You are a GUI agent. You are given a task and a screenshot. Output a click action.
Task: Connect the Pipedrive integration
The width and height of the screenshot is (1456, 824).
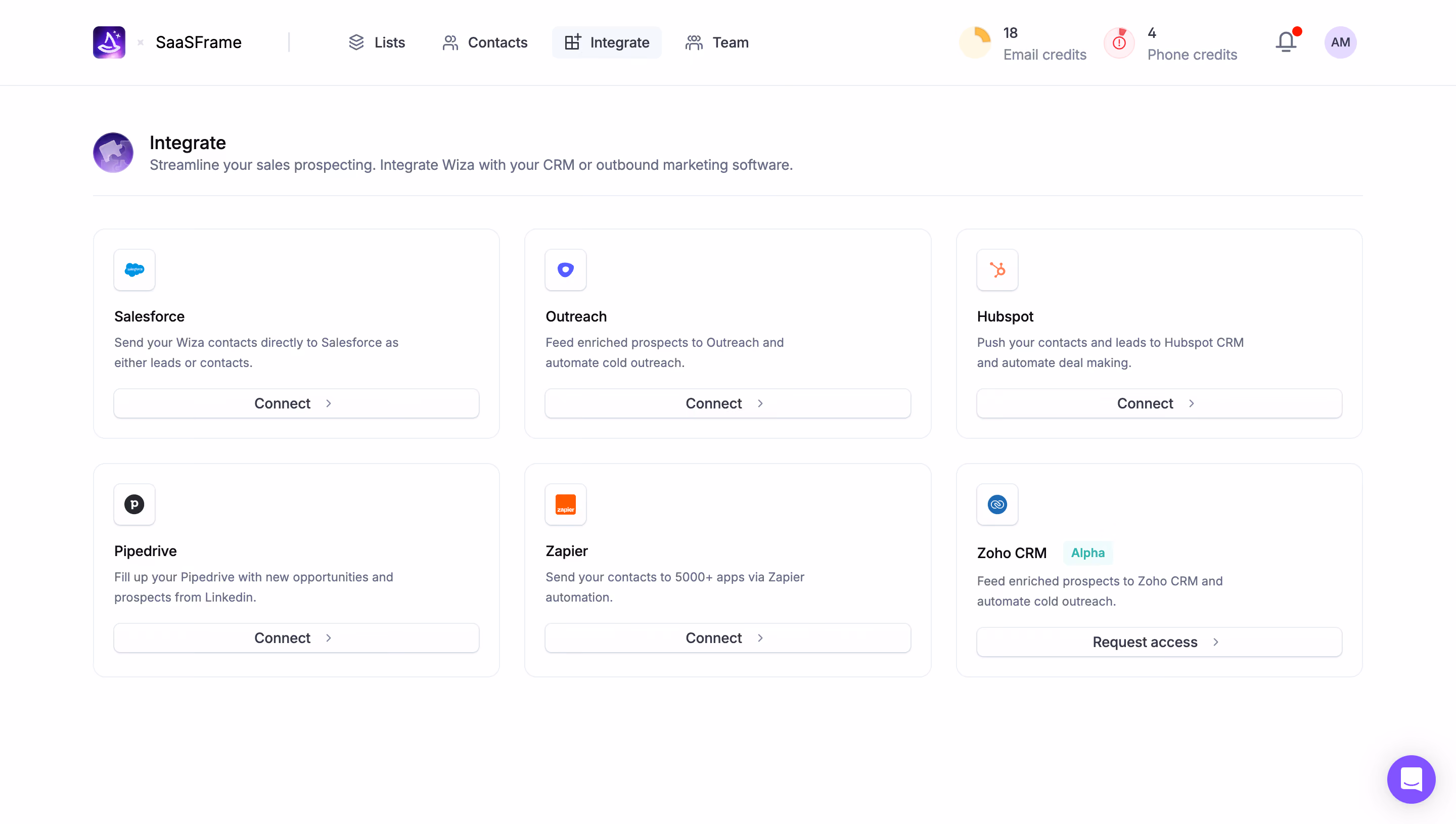[x=297, y=638]
